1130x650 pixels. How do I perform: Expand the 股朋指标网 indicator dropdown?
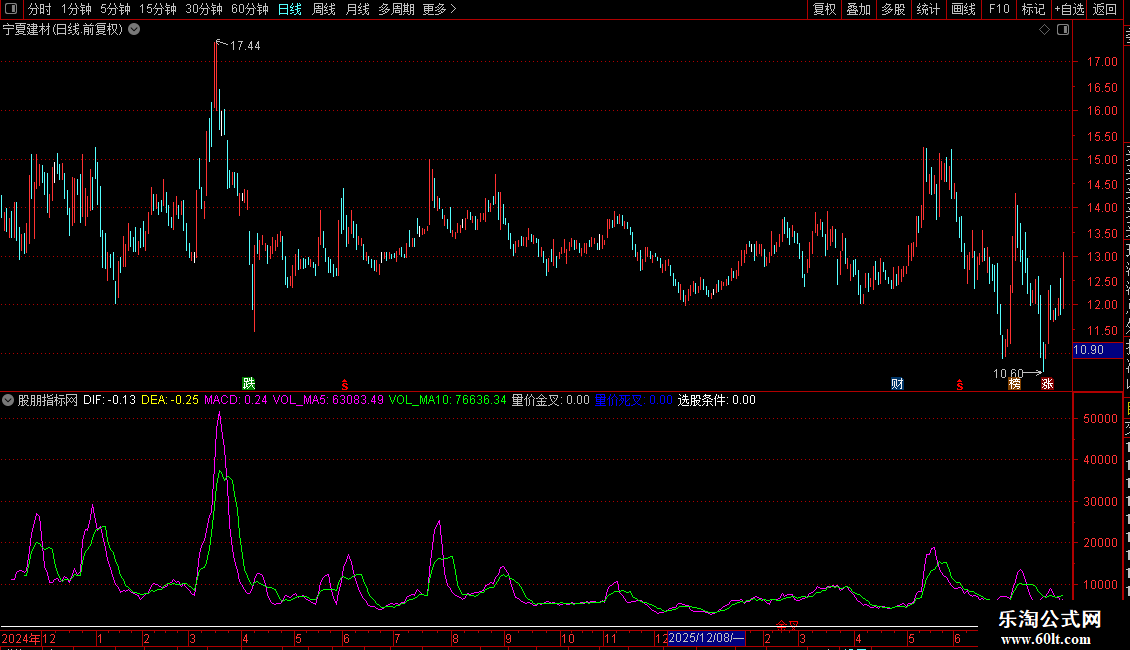8,400
